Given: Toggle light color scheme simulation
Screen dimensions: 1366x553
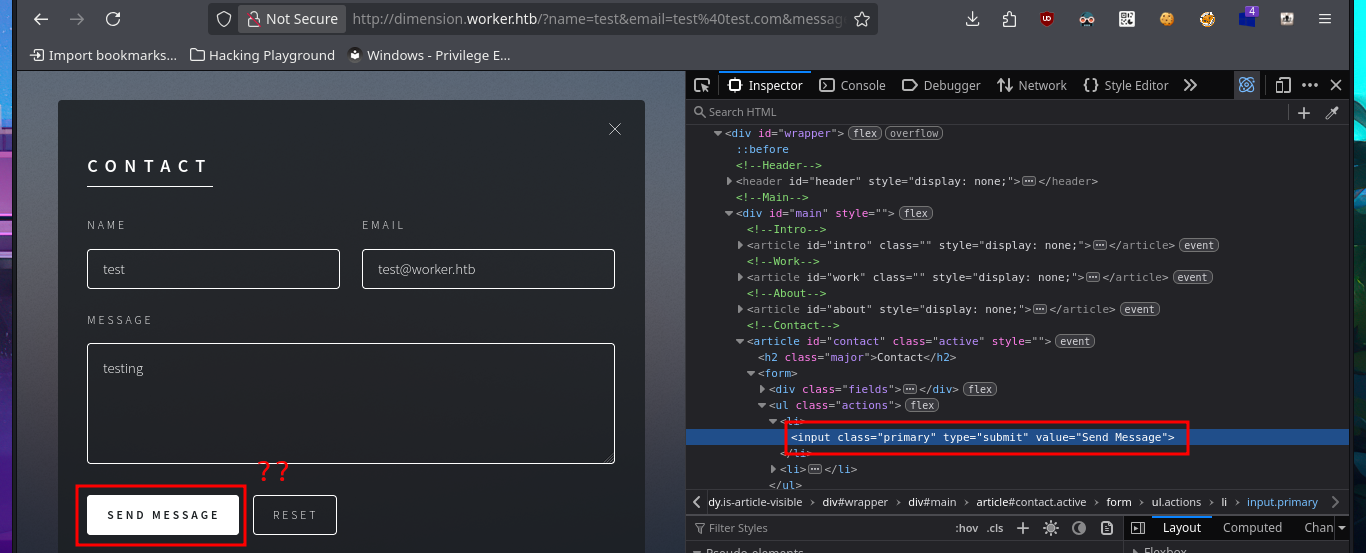Looking at the screenshot, I should click(1051, 528).
